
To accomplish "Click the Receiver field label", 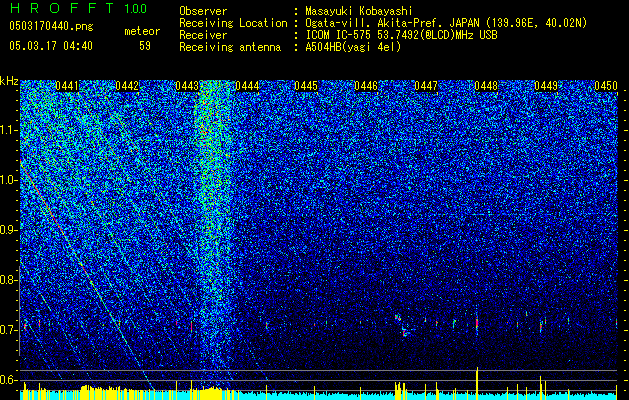I will (203, 35).
